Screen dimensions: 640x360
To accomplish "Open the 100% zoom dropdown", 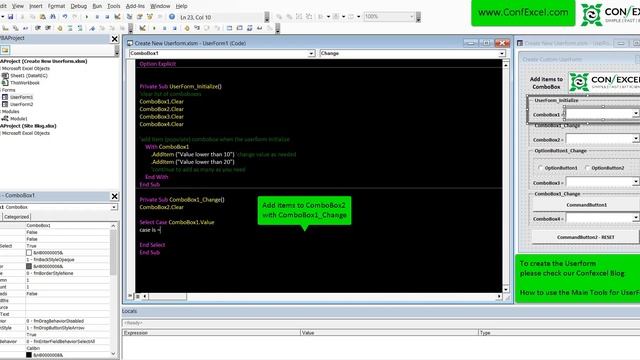I will tap(411, 17).
